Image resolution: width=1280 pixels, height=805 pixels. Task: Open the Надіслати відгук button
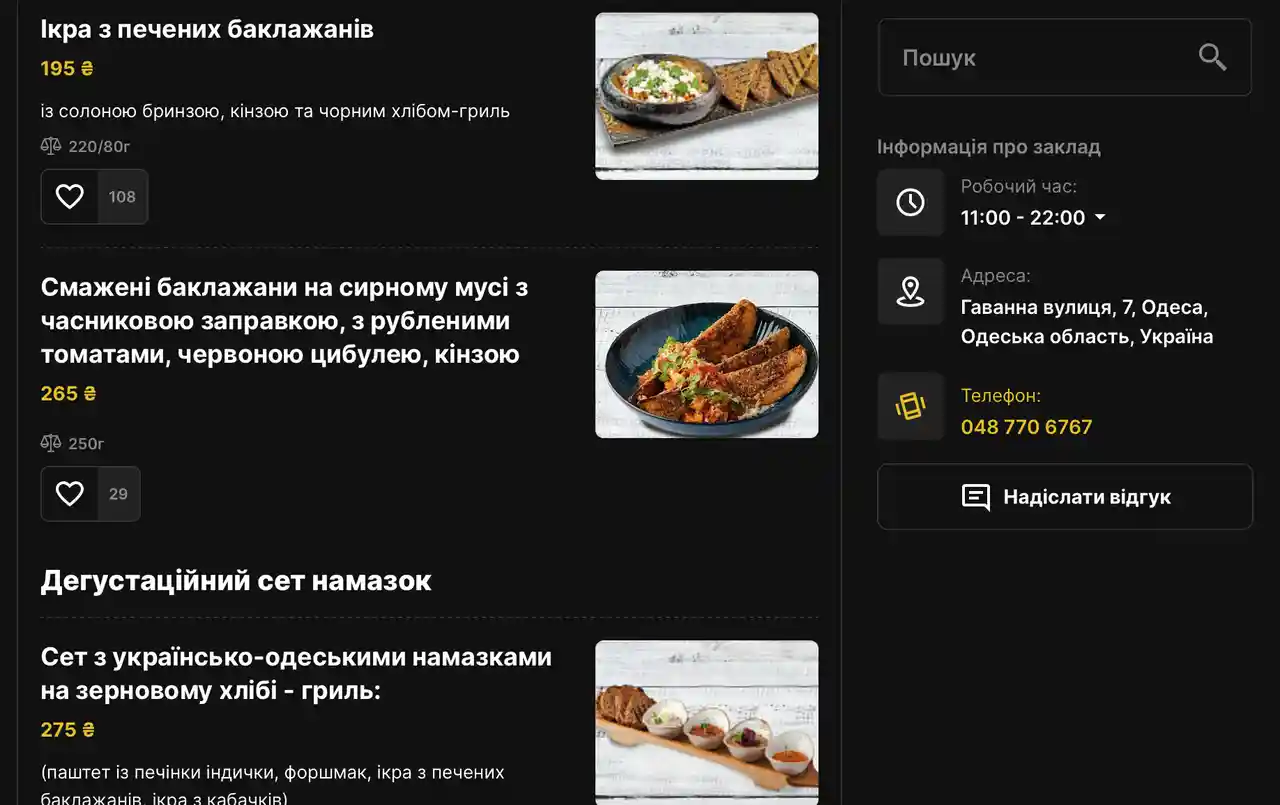click(x=1065, y=497)
